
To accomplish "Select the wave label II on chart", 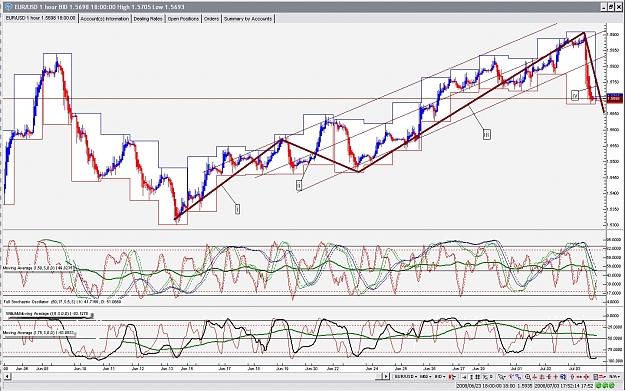I will 299,185.
